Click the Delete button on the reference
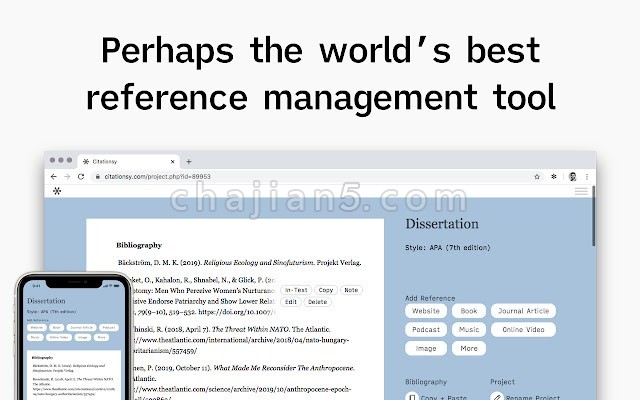 pos(318,302)
